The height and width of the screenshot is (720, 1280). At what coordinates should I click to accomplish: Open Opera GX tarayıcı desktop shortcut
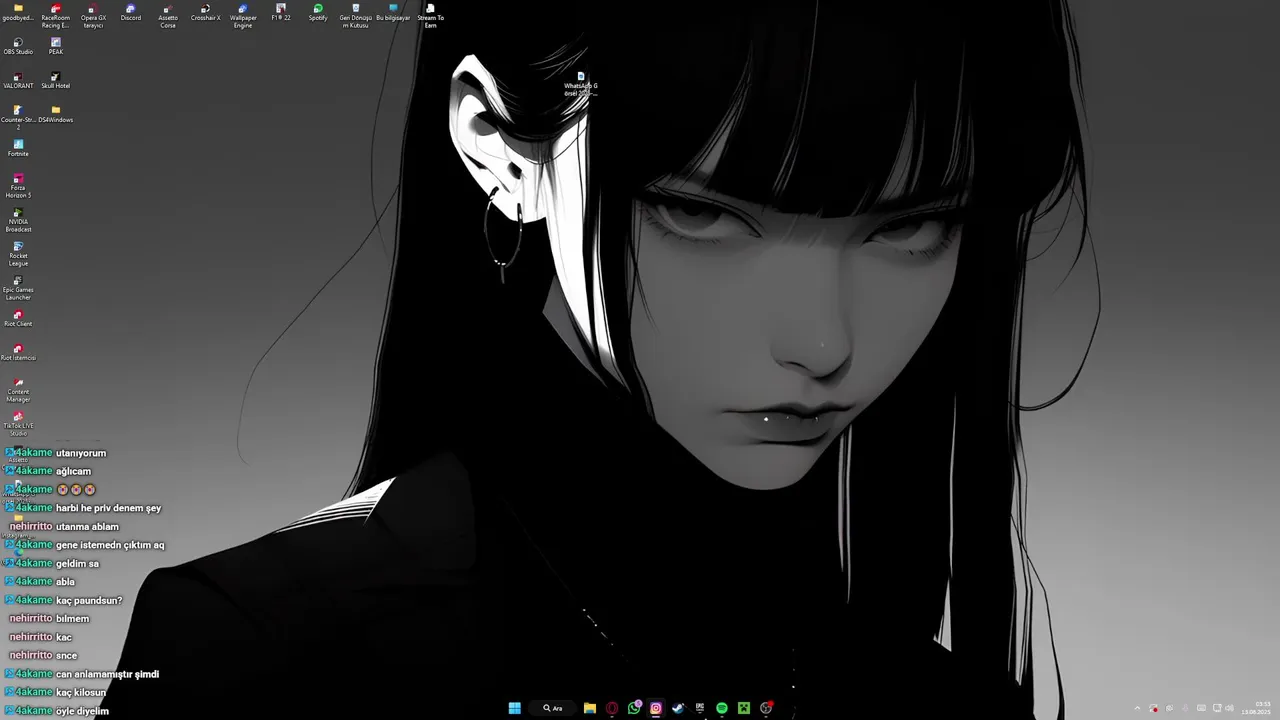(x=93, y=15)
